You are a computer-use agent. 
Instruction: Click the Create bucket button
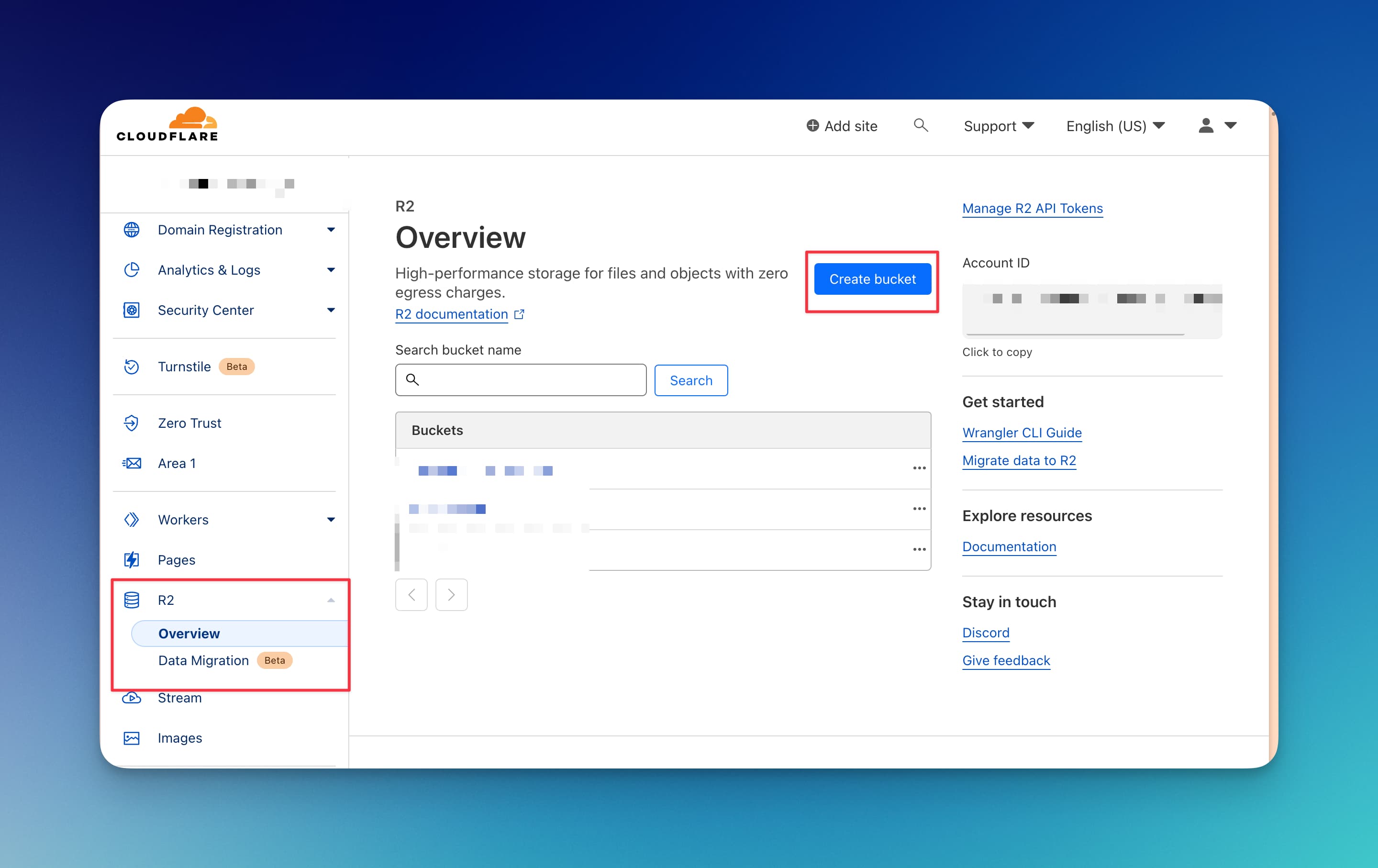tap(872, 278)
